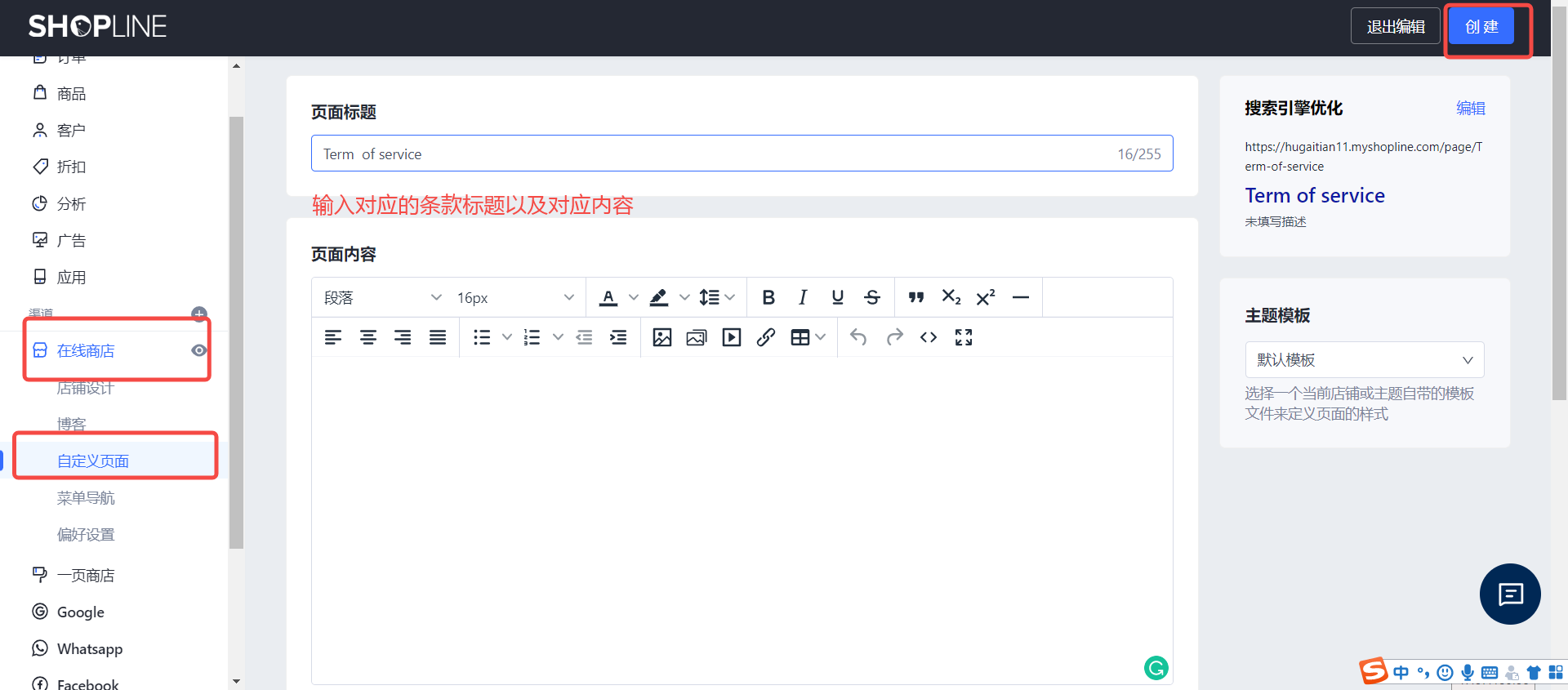Click the 创建 button
This screenshot has height=690, width=1568.
point(1481,26)
